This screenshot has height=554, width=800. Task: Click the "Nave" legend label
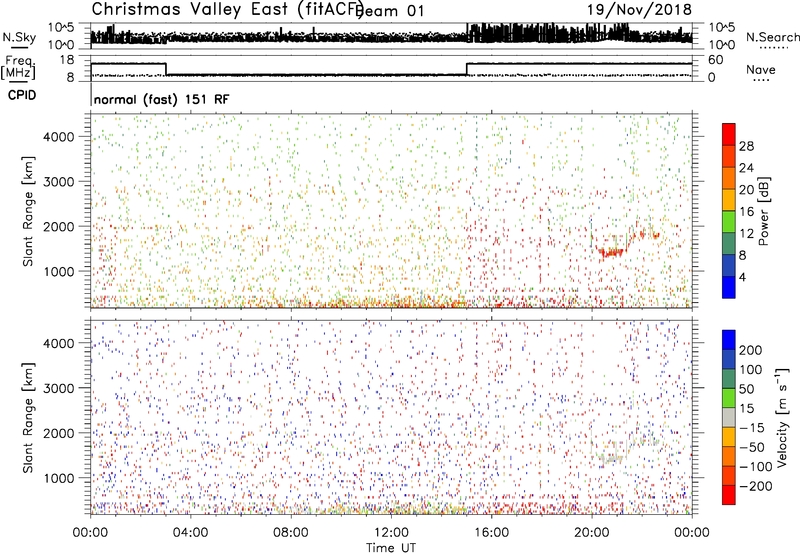pyautogui.click(x=761, y=69)
